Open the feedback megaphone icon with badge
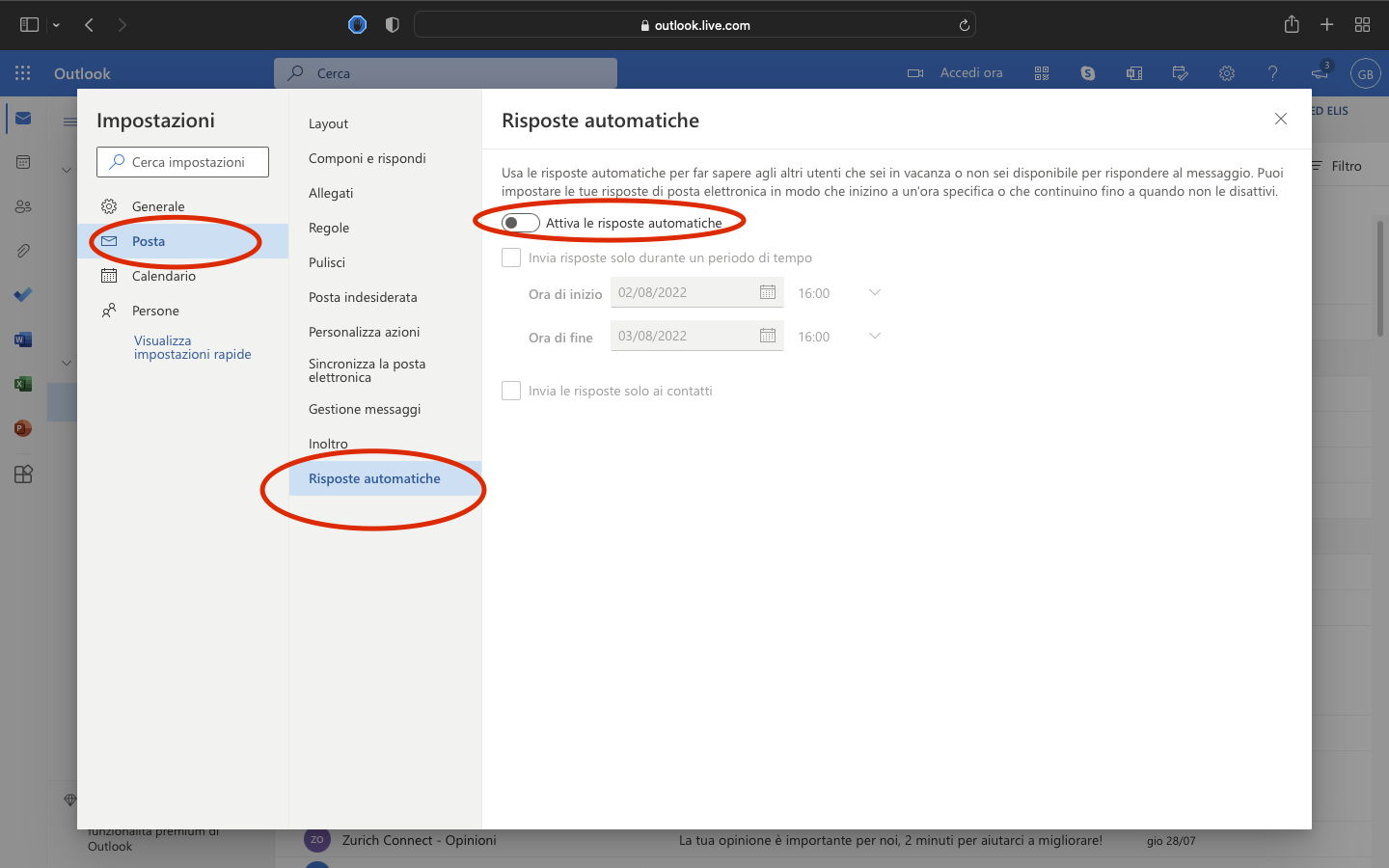 pyautogui.click(x=1319, y=72)
